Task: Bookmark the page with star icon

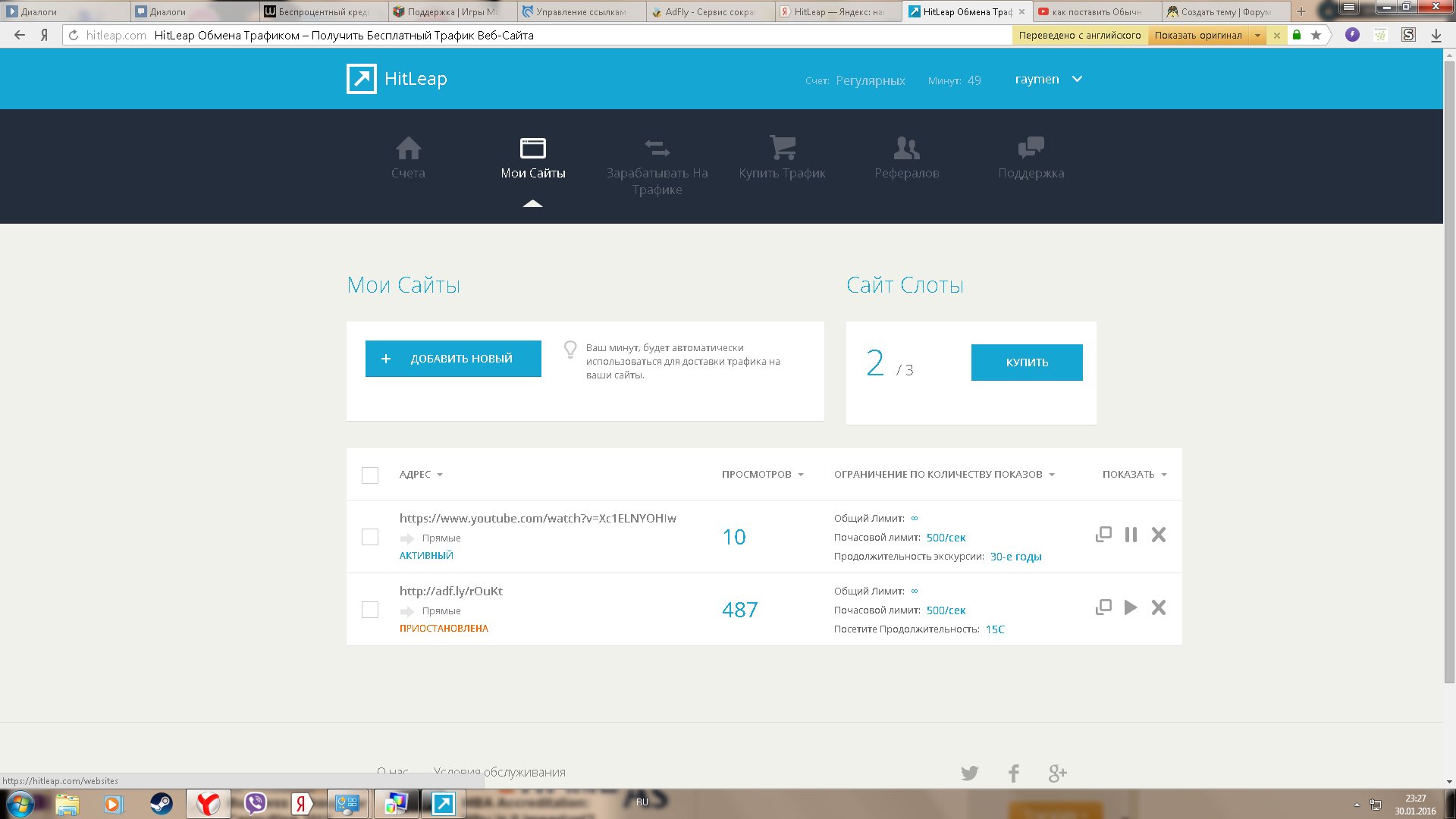Action: (x=1316, y=35)
